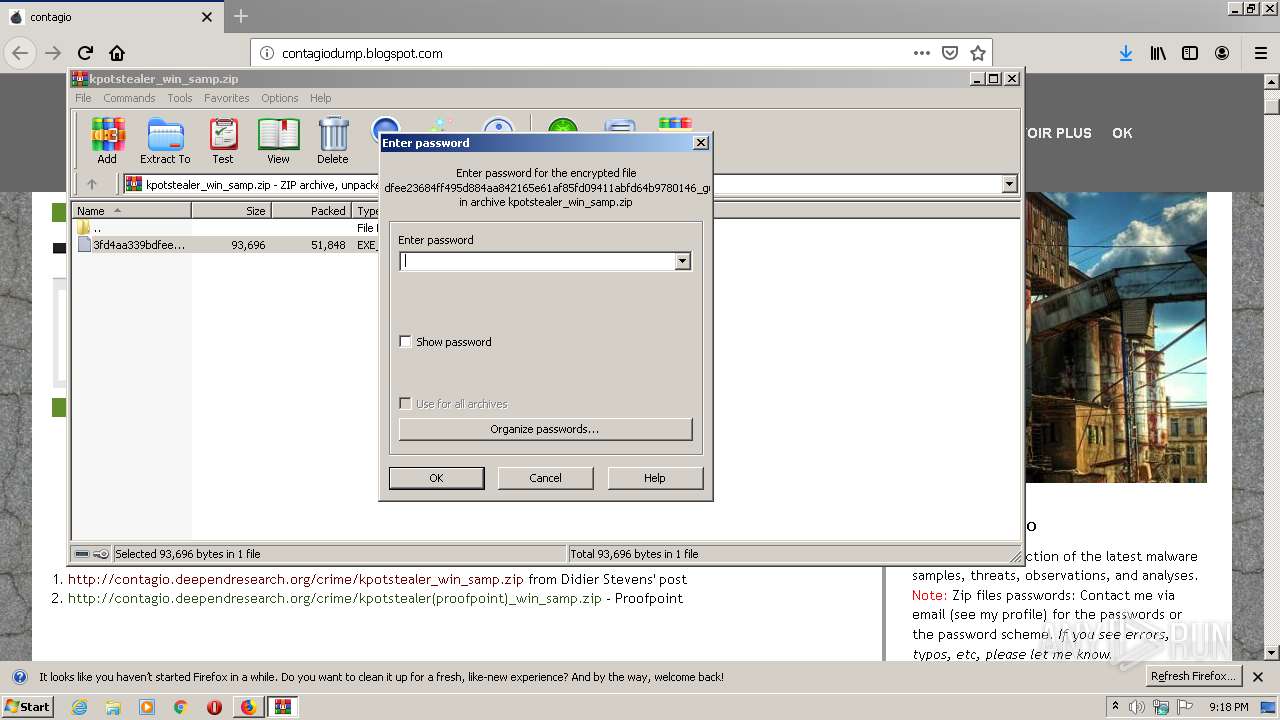Launch Opera from the taskbar

[214, 707]
